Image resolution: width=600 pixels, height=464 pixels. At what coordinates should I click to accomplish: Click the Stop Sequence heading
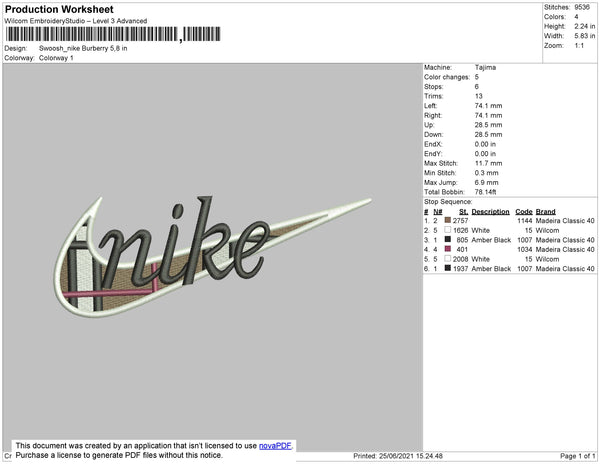(448, 202)
